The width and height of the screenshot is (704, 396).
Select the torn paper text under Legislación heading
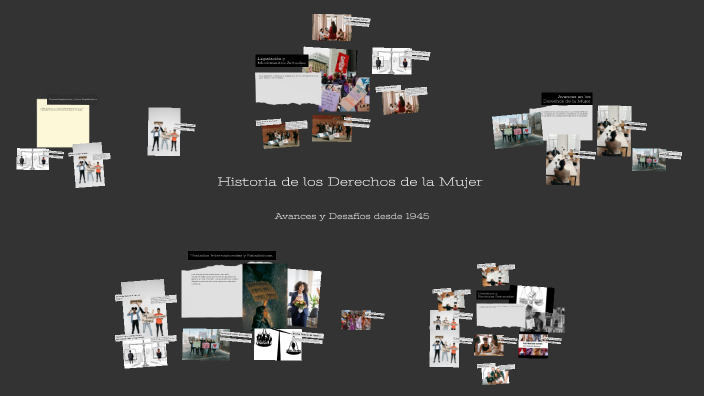coord(288,88)
